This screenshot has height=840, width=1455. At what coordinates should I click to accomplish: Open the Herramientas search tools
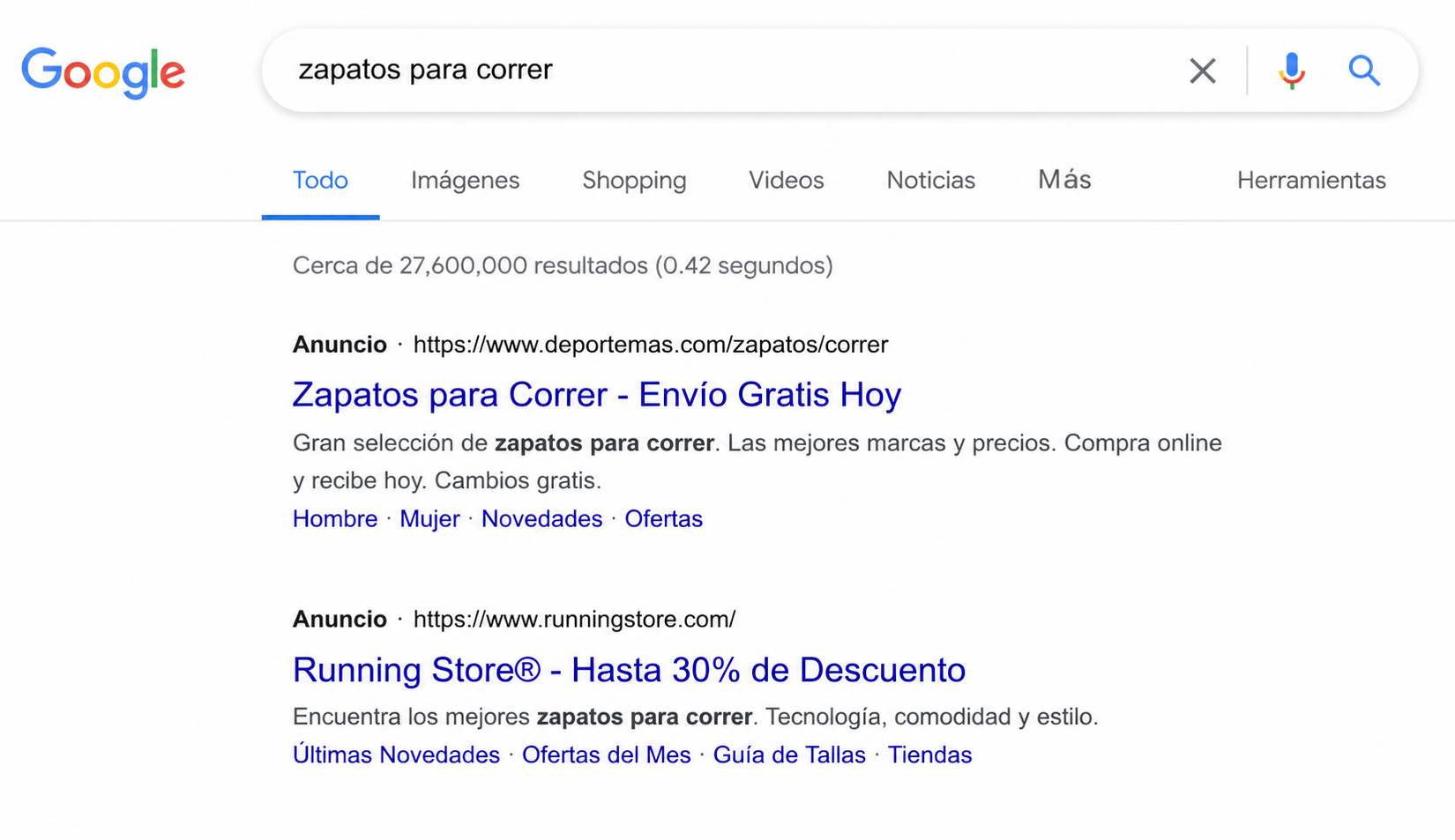1311,180
